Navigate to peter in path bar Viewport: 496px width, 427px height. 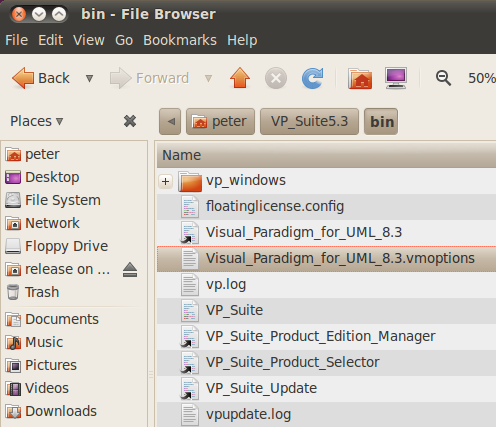pos(220,121)
